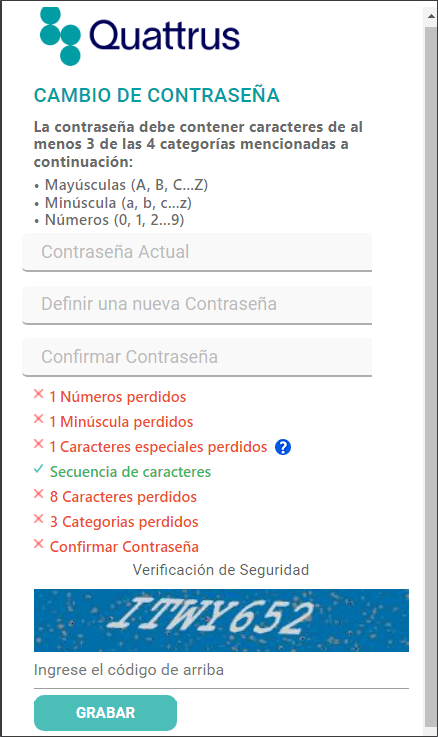Click the Verificación de Seguridad label
This screenshot has width=438, height=737.
(x=221, y=570)
